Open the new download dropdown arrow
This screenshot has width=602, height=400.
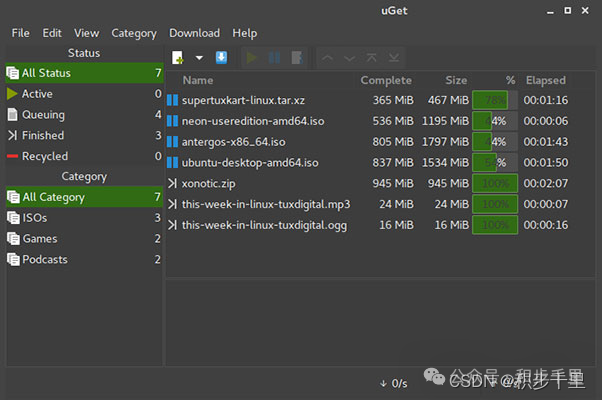[199, 58]
